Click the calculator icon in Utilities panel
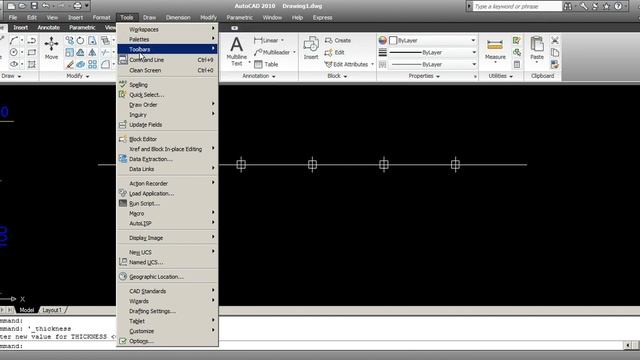The image size is (640, 360). (517, 64)
